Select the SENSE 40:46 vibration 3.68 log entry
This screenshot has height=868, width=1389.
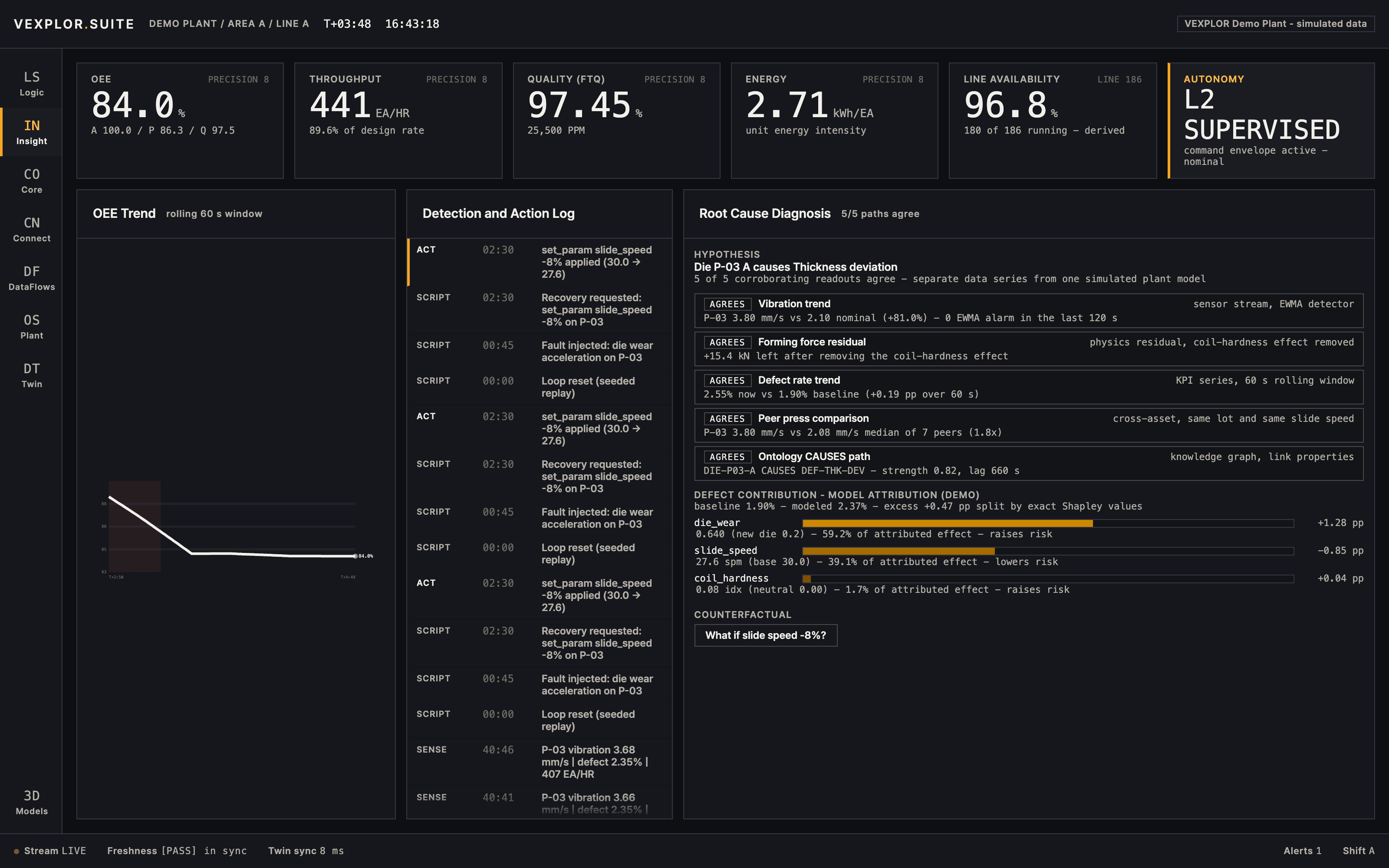pos(540,762)
